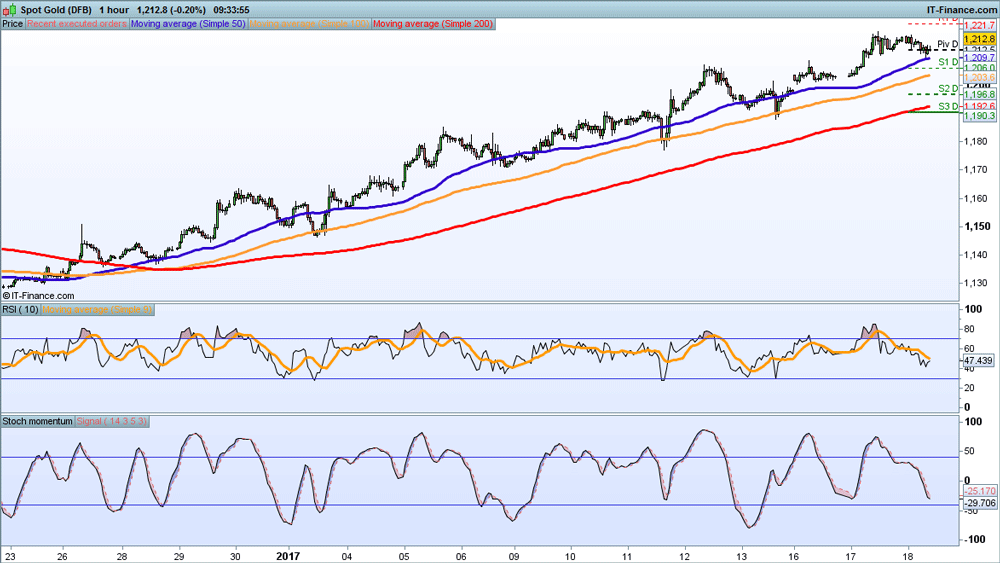This screenshot has width=1000, height=563.
Task: Click the Spot Gold (DFB) title text
Action: pos(56,10)
